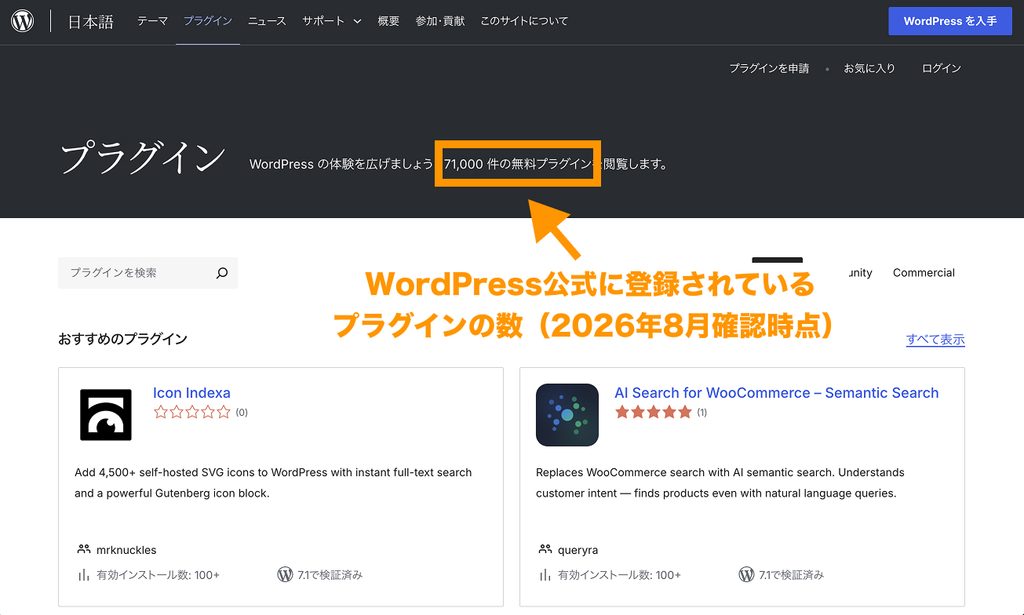Open the 概要 menu item
Screen dimensions: 1024x615
389,21
